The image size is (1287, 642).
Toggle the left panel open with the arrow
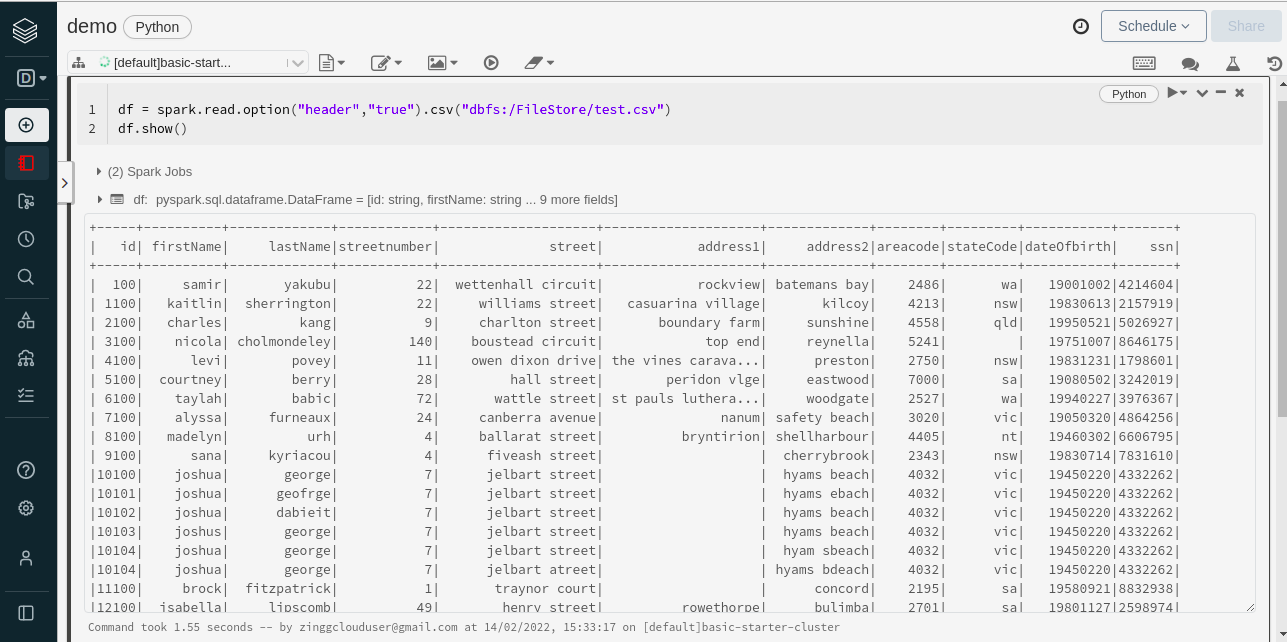click(65, 182)
